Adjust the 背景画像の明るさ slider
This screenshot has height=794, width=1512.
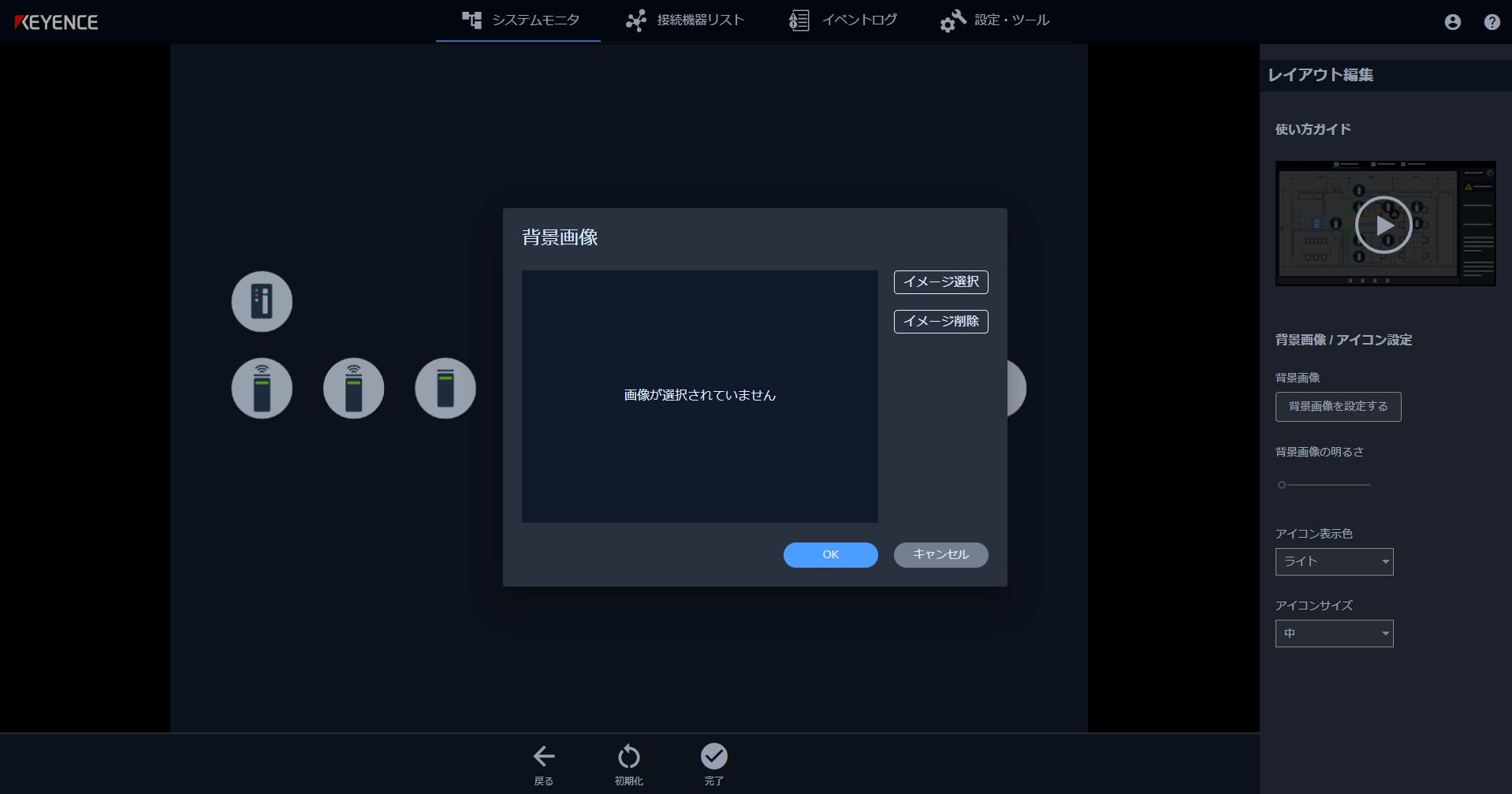click(1279, 485)
